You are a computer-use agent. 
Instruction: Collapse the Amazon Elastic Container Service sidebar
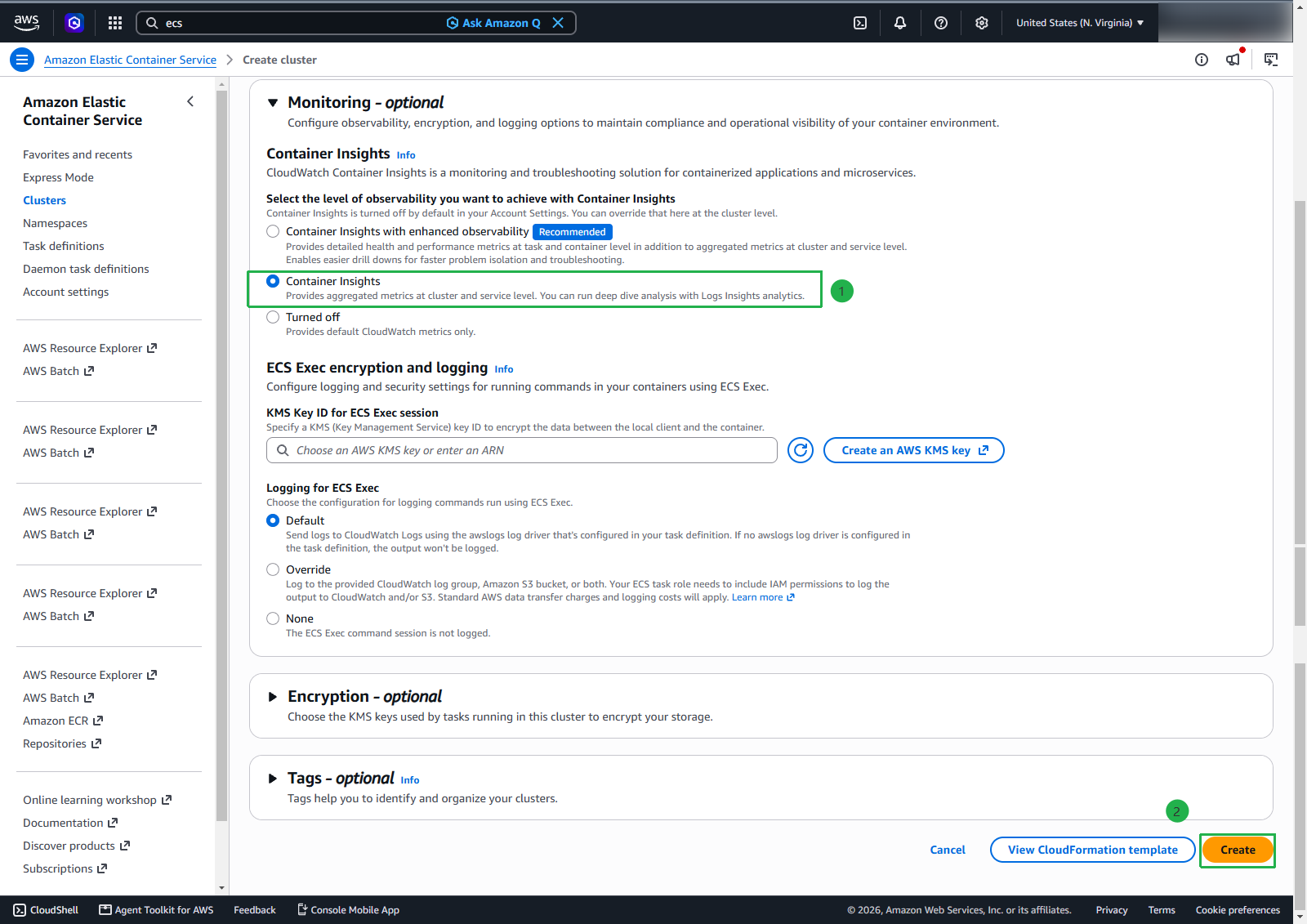point(190,102)
